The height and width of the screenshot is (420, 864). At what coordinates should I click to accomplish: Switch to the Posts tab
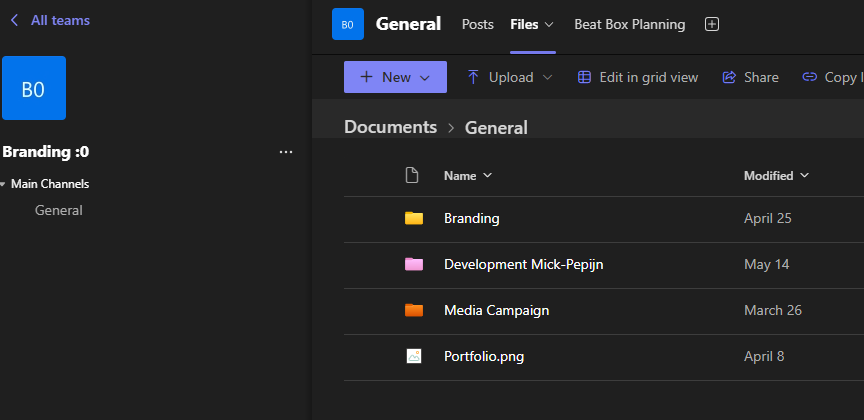[x=477, y=25]
